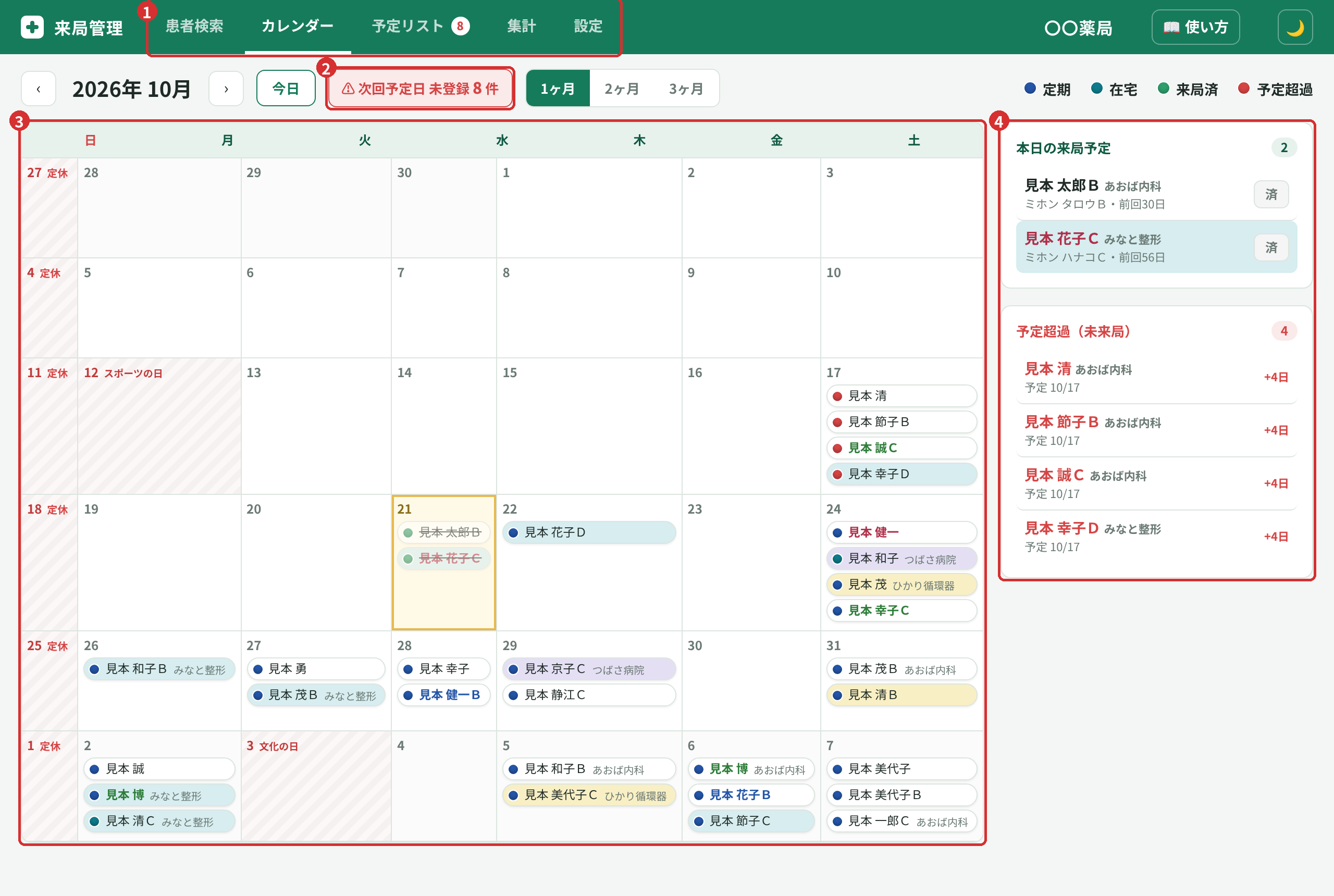Open the 使い方 guide button
The image size is (1334, 896).
coord(1195,27)
